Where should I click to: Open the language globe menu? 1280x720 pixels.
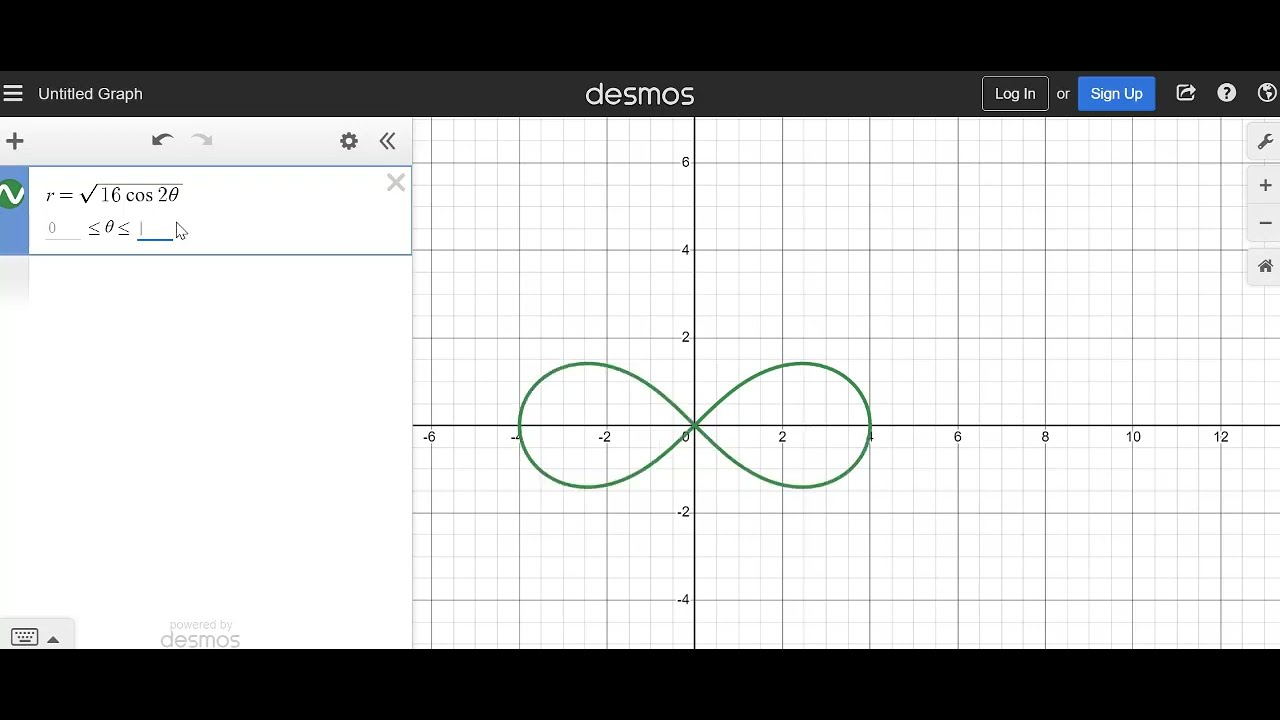[x=1267, y=93]
